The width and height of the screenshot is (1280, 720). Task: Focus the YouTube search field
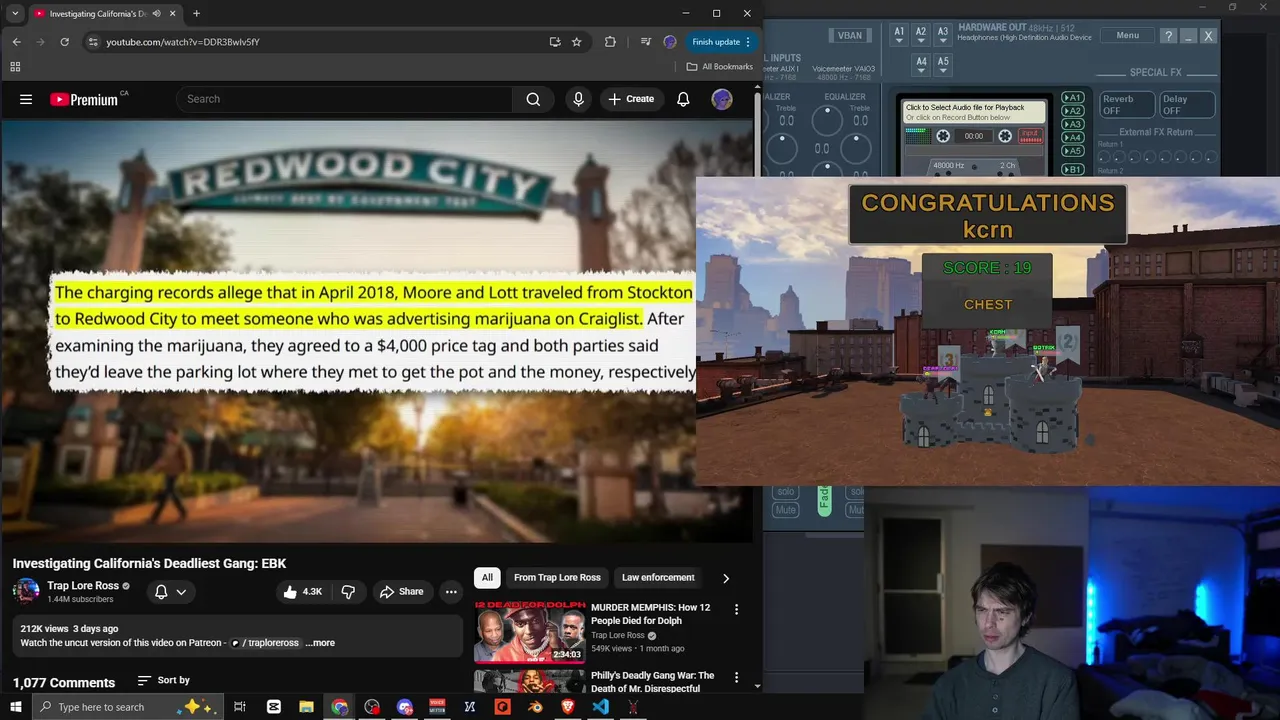[345, 99]
